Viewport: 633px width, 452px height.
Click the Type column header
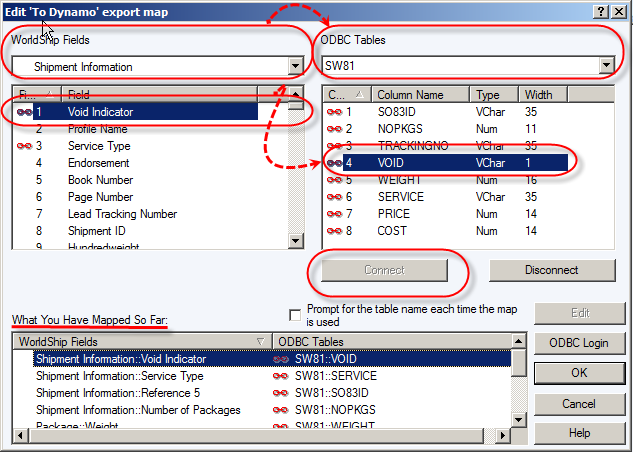point(494,94)
